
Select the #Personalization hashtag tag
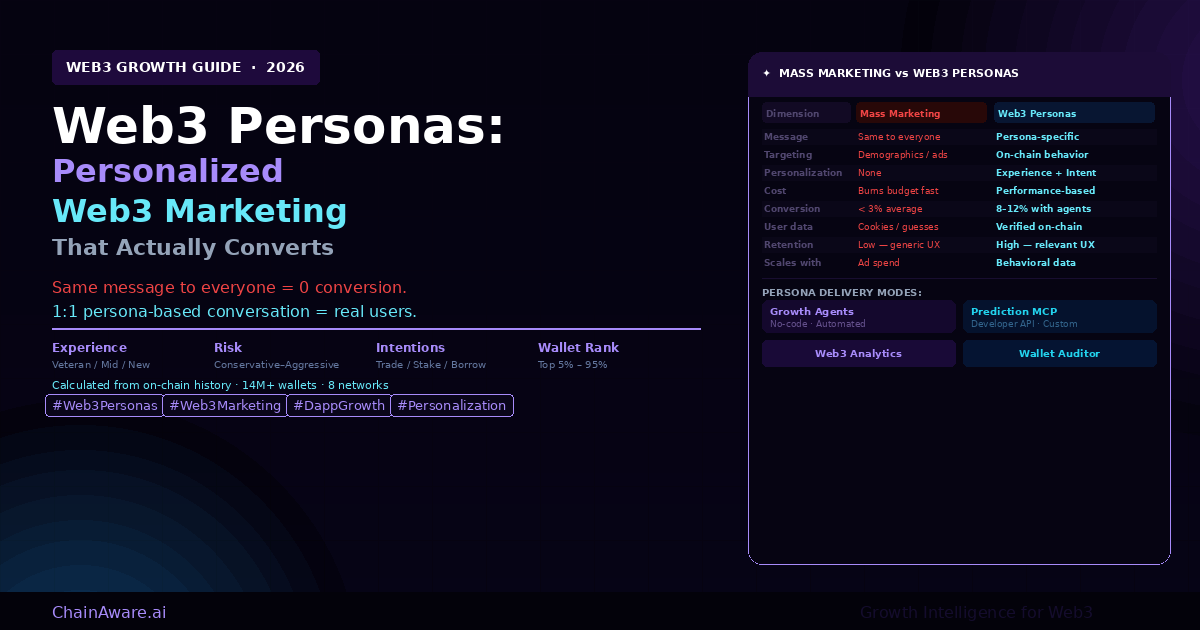point(452,405)
